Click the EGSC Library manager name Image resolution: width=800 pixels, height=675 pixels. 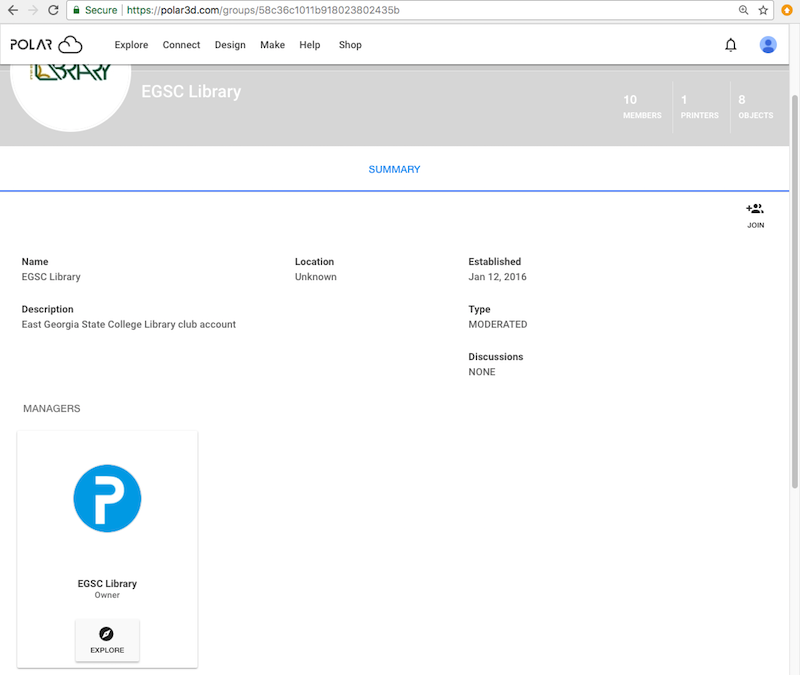[x=107, y=583]
